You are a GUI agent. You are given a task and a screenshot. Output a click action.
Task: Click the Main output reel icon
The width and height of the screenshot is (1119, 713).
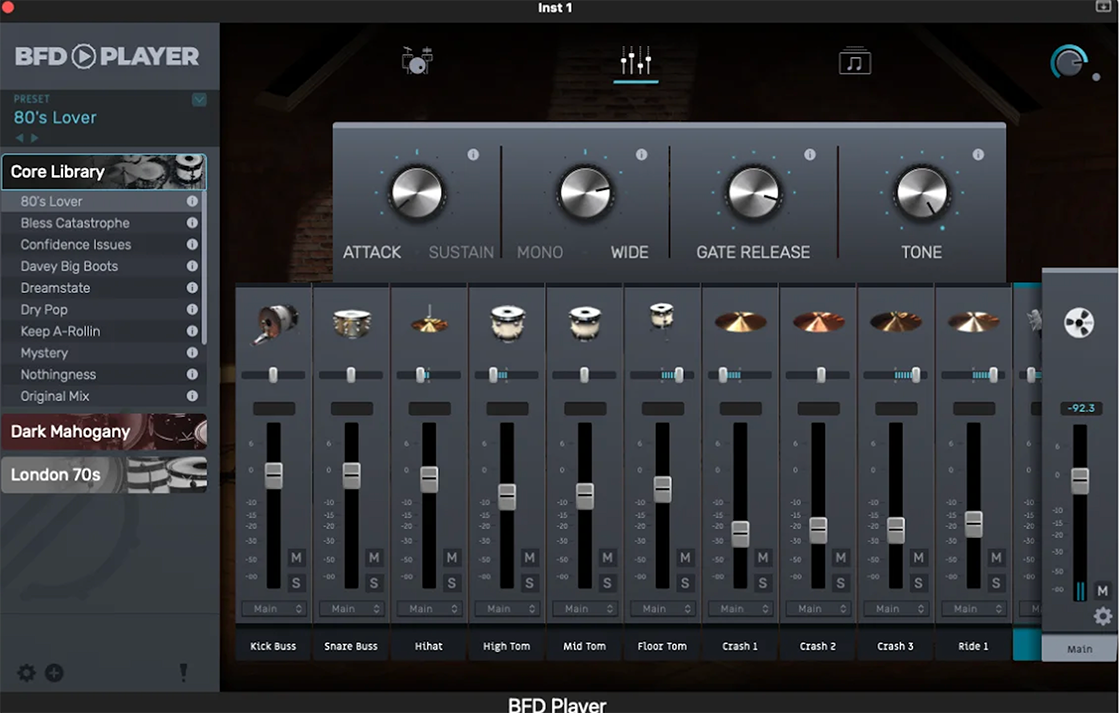[1078, 323]
